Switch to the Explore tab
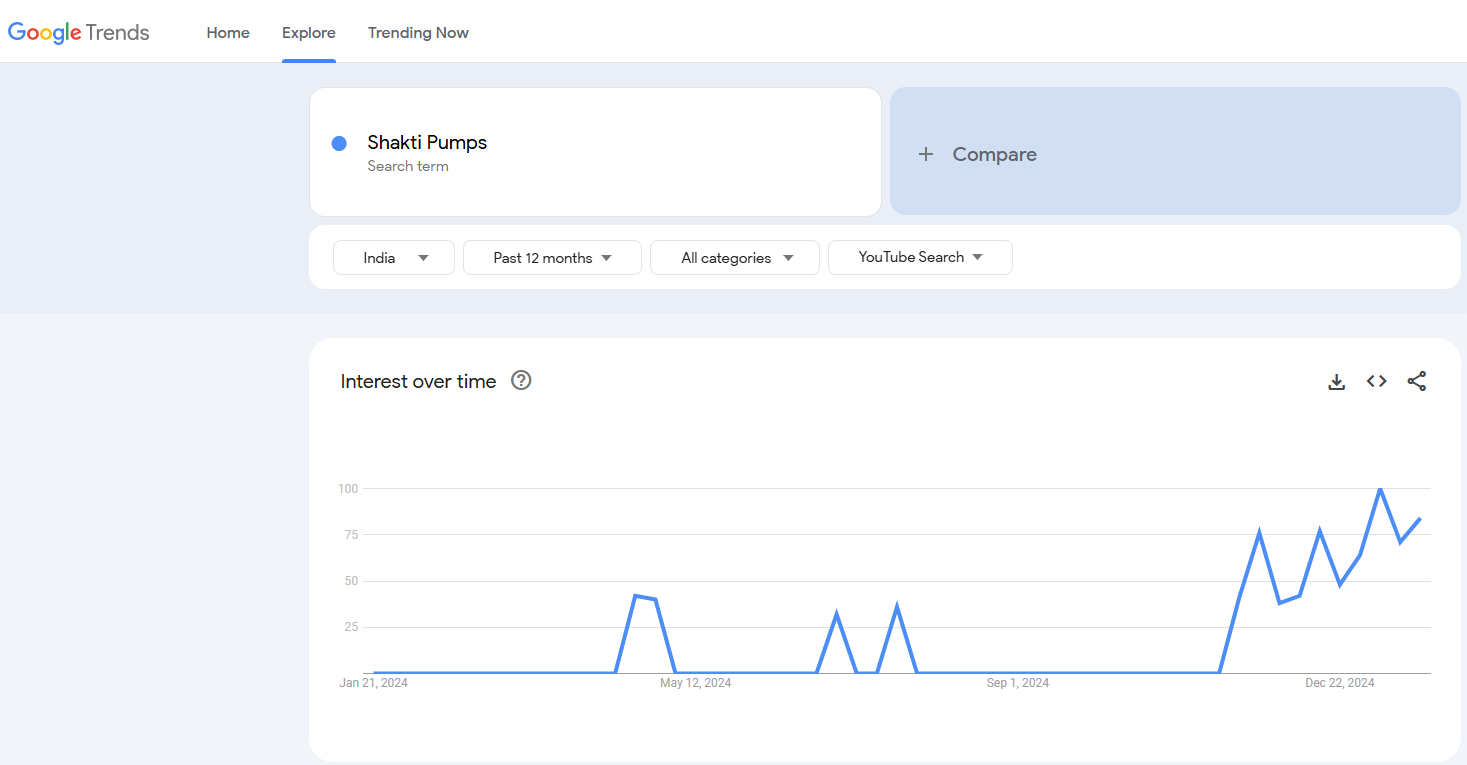 pyautogui.click(x=309, y=33)
